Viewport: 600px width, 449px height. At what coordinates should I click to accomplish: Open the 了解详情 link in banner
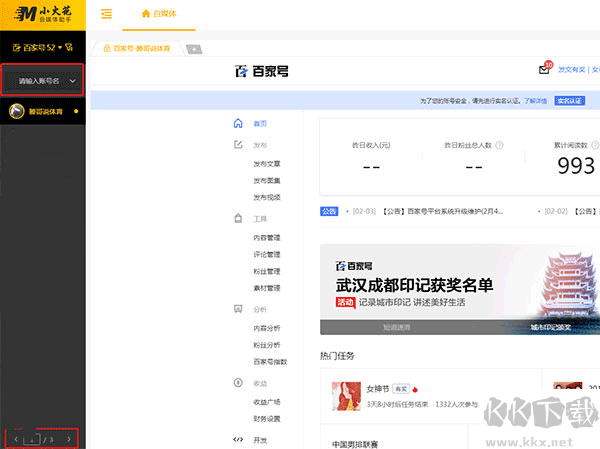pos(535,101)
